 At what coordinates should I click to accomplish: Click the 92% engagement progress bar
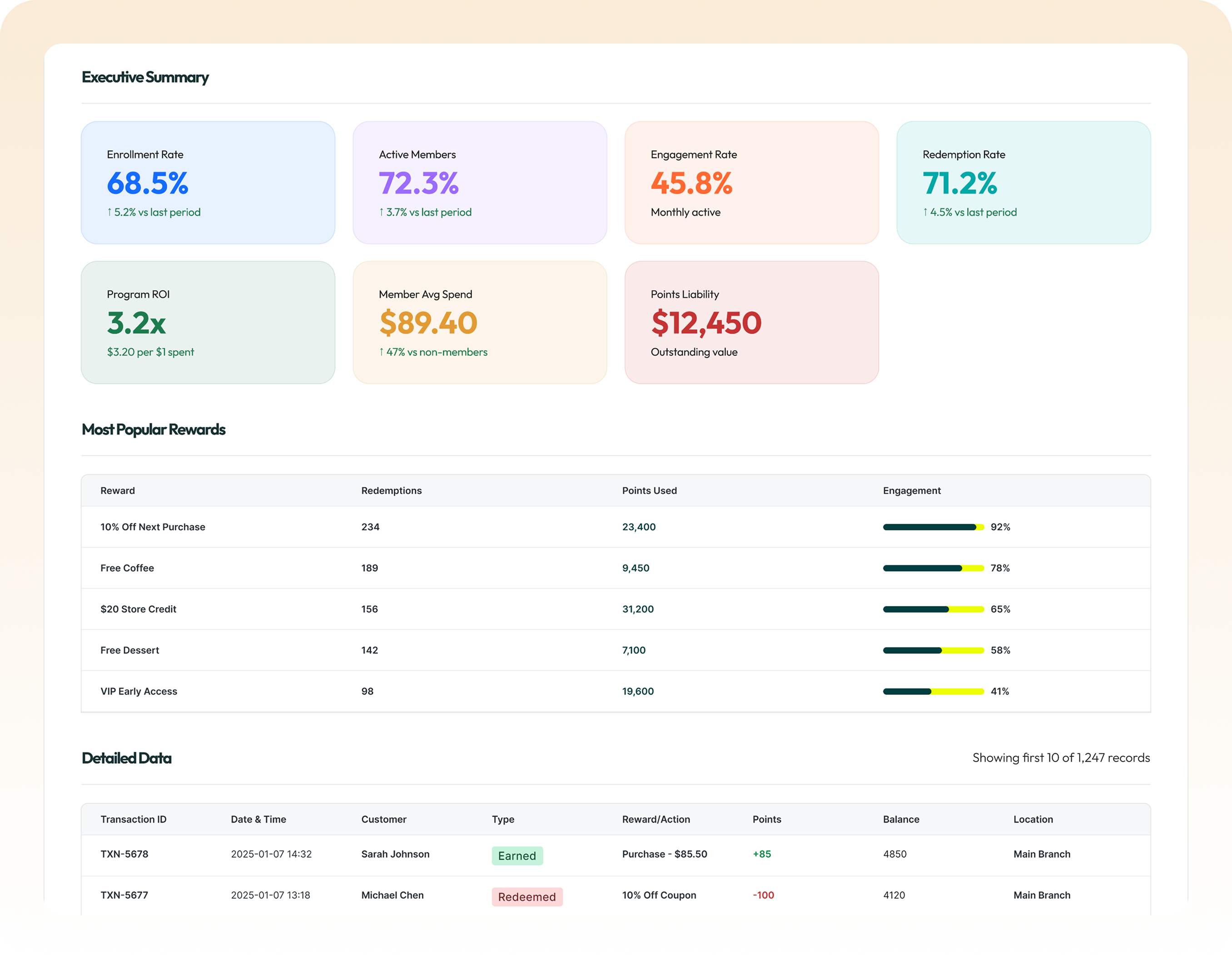(933, 527)
